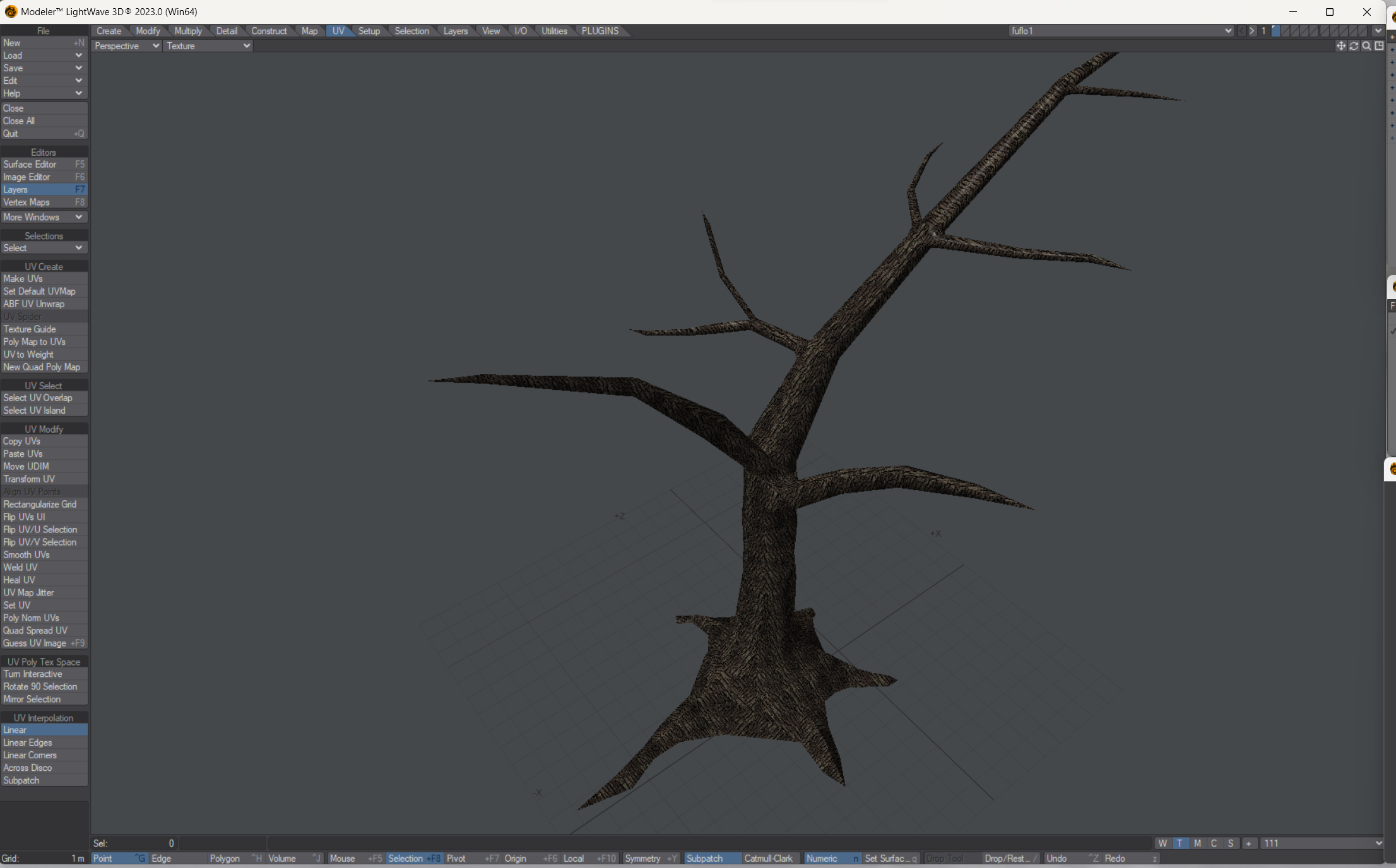
Task: Select the W weight map mode button
Action: [1162, 843]
